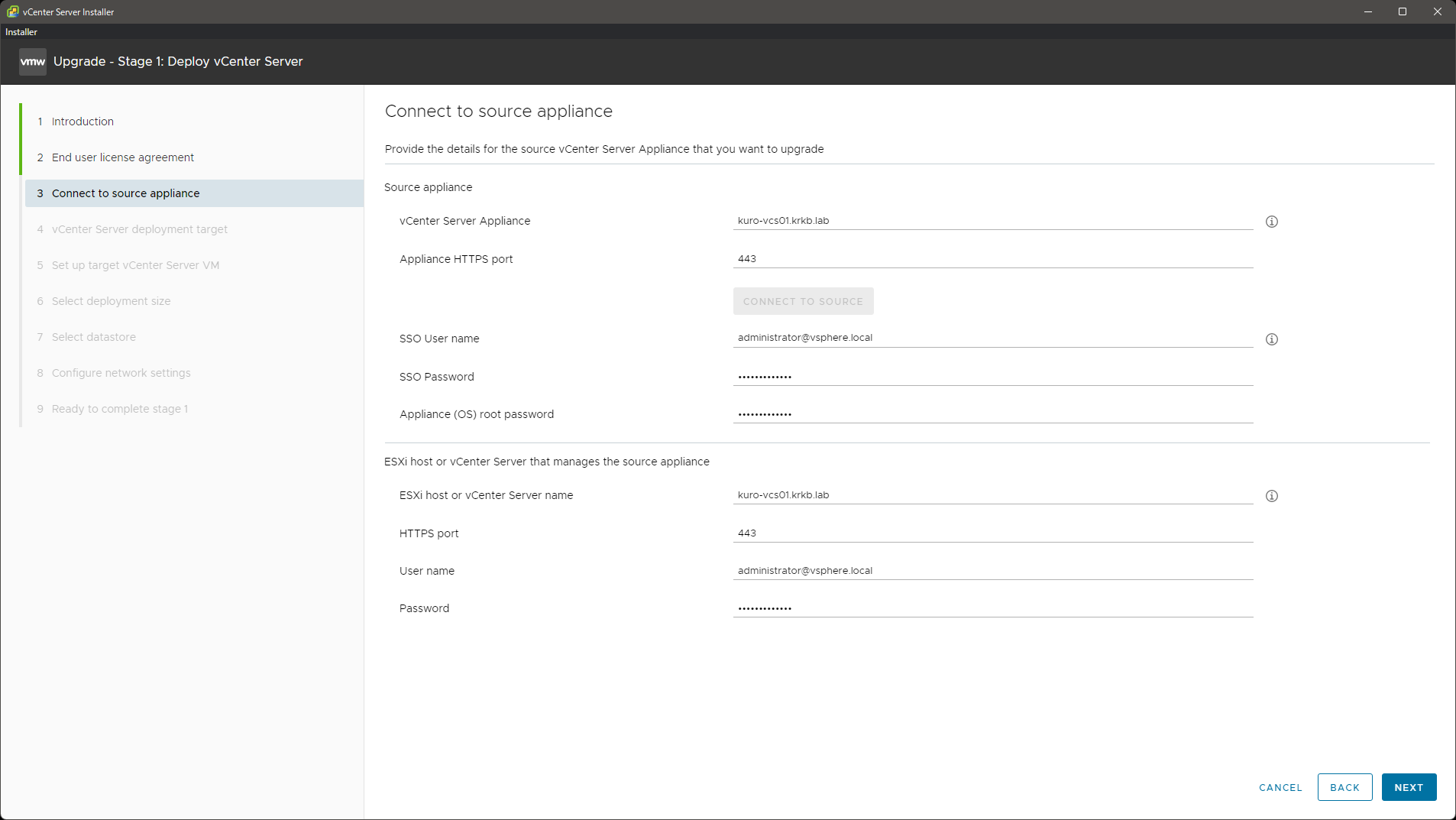Click the Appliance HTTPS port field
This screenshot has width=1456, height=820.
(x=992, y=259)
